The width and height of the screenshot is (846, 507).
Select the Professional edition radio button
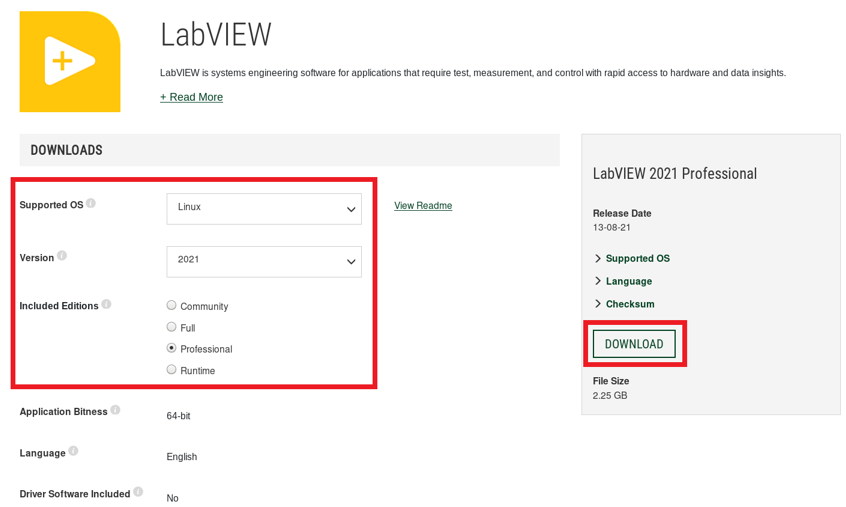point(172,348)
